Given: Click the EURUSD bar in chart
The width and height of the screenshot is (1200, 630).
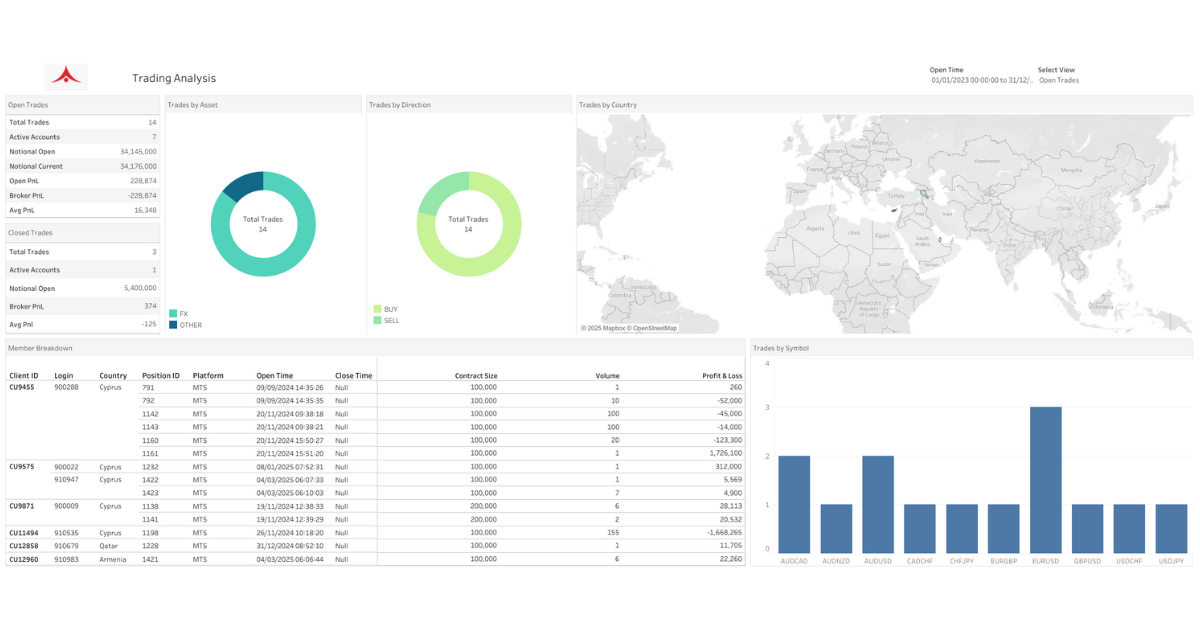Looking at the screenshot, I should point(1045,478).
